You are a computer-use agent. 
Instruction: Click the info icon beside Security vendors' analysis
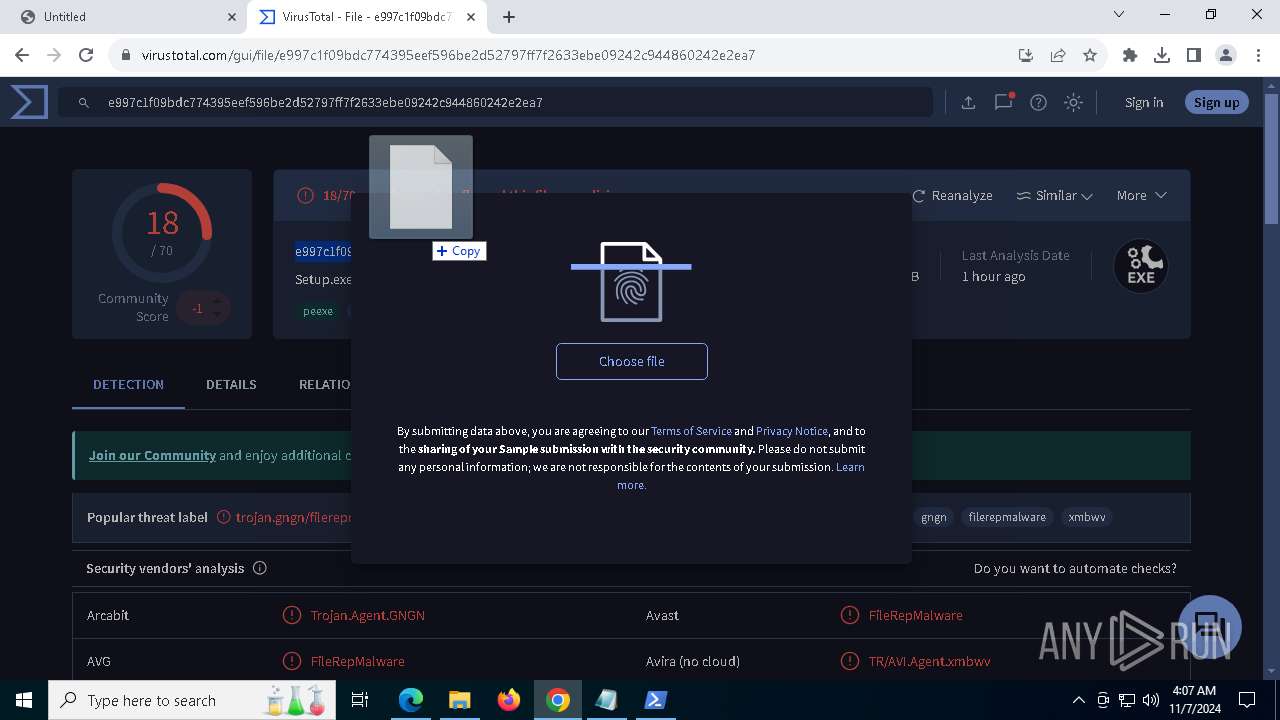point(260,568)
